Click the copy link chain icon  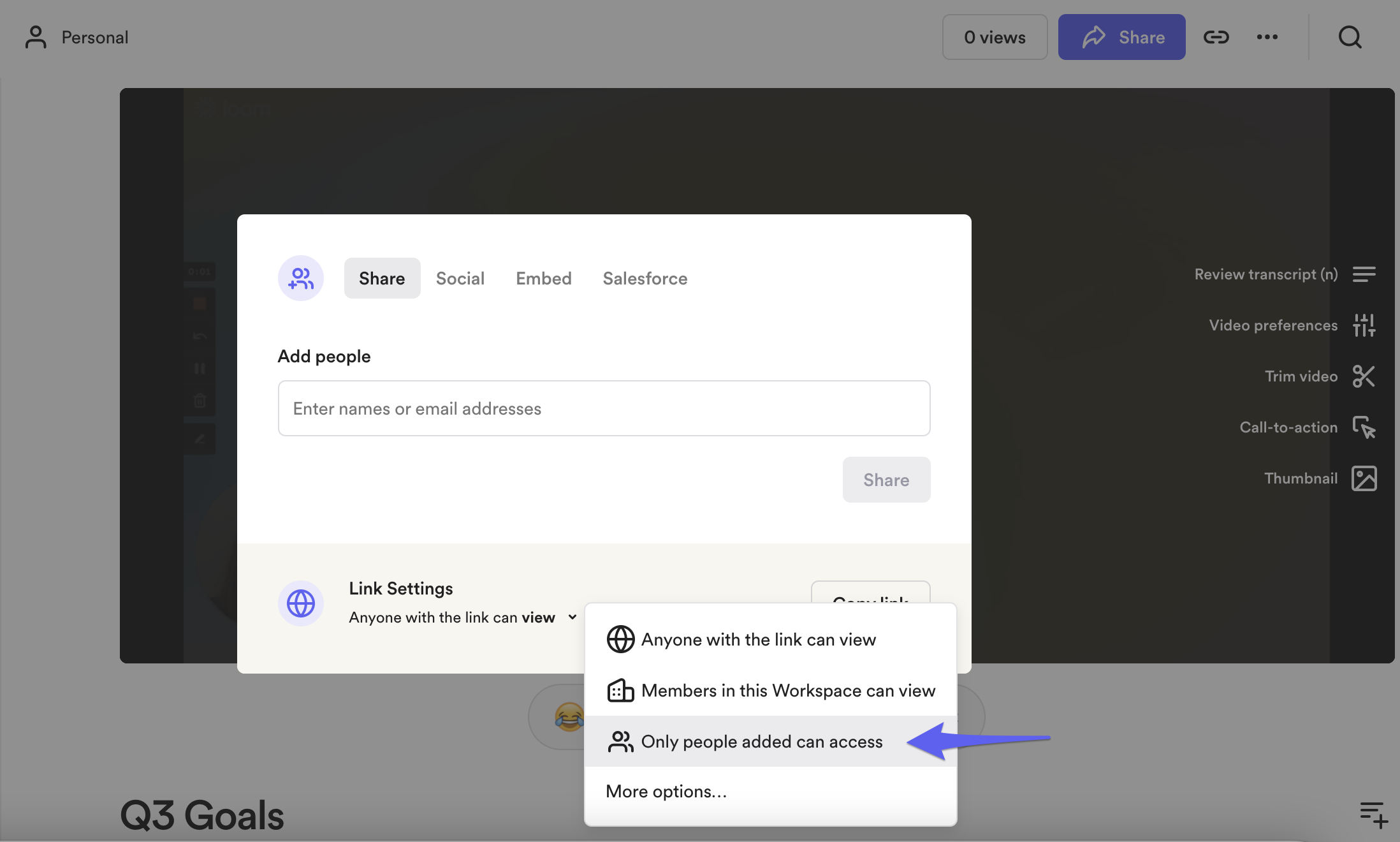(1216, 37)
